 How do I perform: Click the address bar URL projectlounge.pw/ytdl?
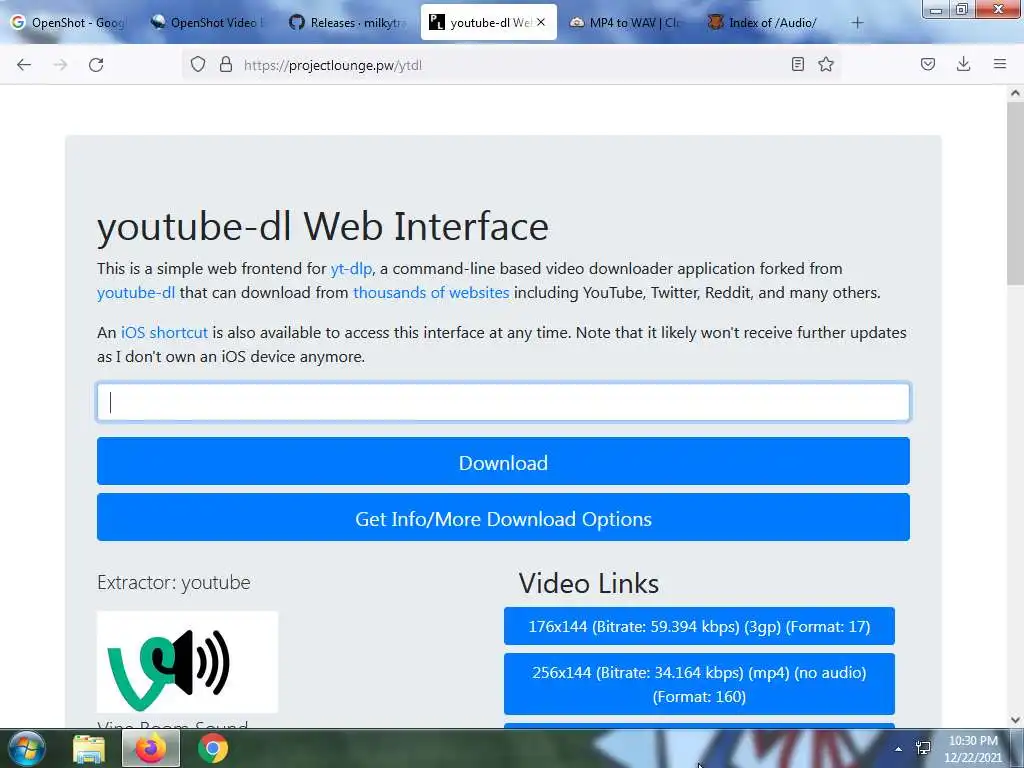[332, 65]
